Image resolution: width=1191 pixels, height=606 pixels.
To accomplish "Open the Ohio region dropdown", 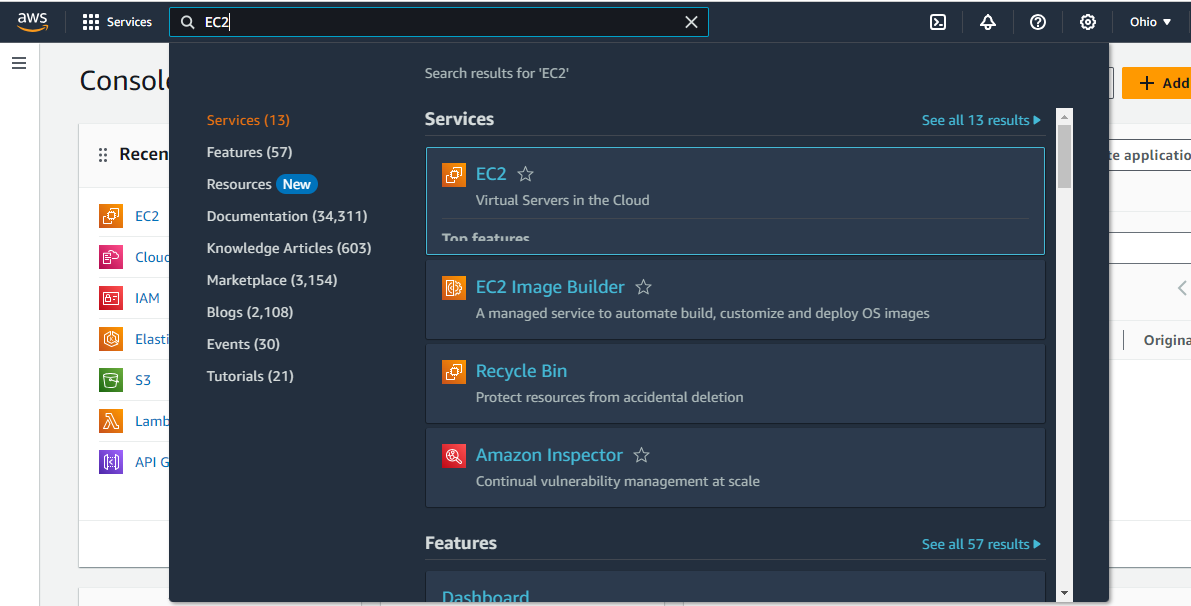I will [x=1150, y=22].
